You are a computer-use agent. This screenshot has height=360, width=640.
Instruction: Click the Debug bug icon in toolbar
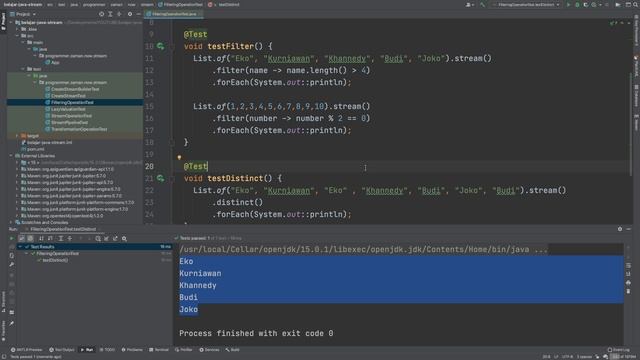click(x=577, y=4)
